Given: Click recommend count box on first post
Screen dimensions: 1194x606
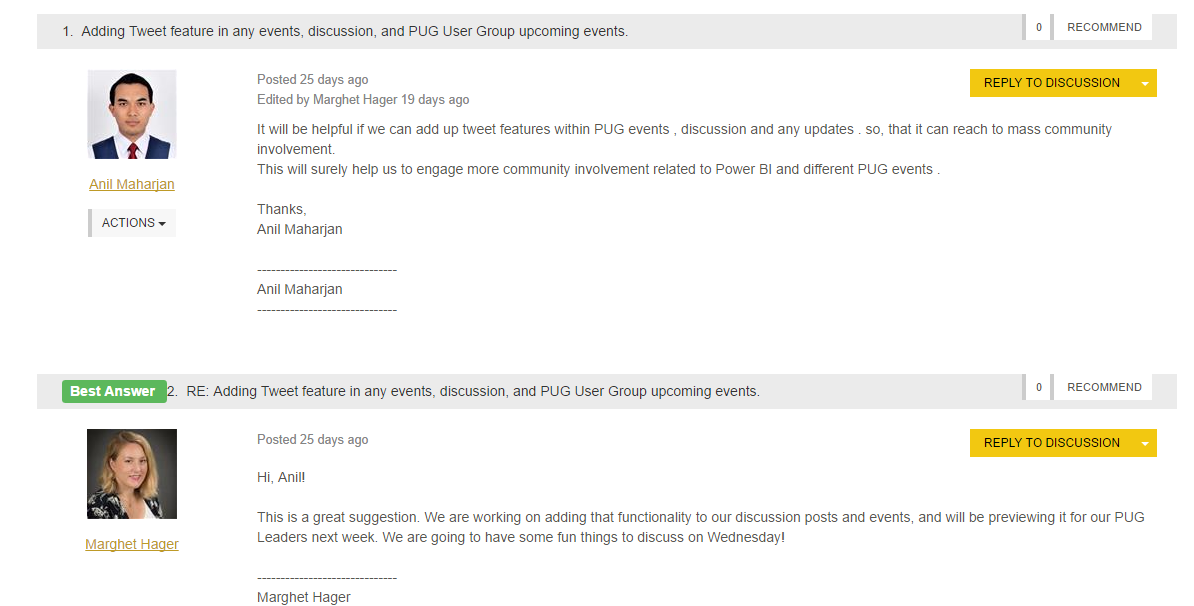Looking at the screenshot, I should 1038,27.
